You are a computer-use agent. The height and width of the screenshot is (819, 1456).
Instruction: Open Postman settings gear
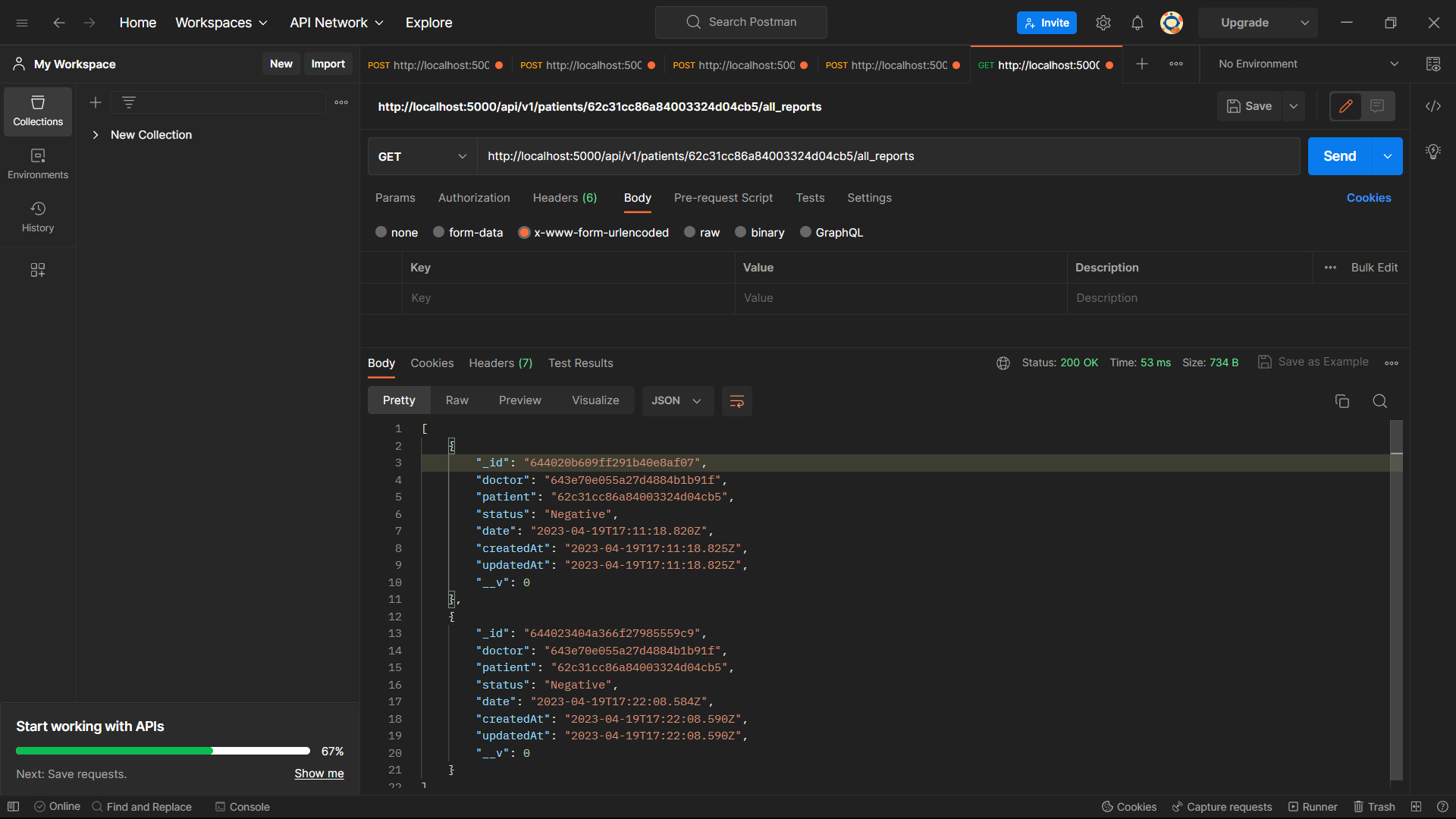[x=1103, y=22]
